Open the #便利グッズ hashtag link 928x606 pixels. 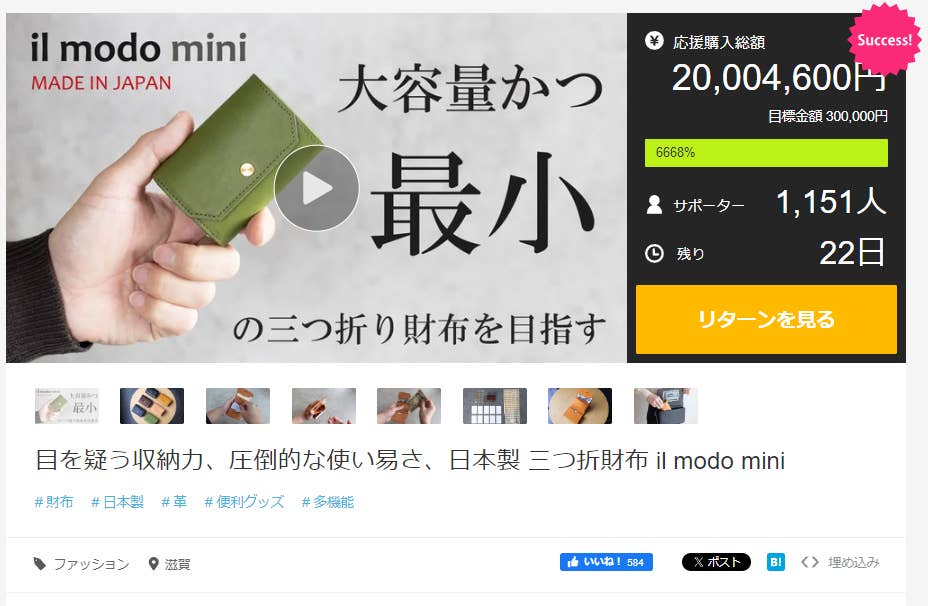point(244,502)
